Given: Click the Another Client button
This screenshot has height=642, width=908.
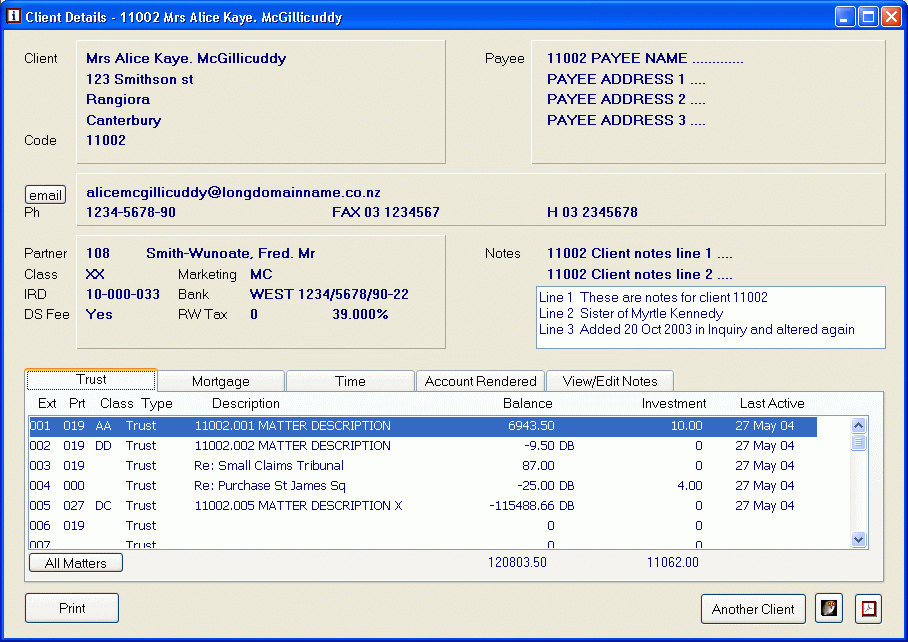Looking at the screenshot, I should pyautogui.click(x=753, y=609).
